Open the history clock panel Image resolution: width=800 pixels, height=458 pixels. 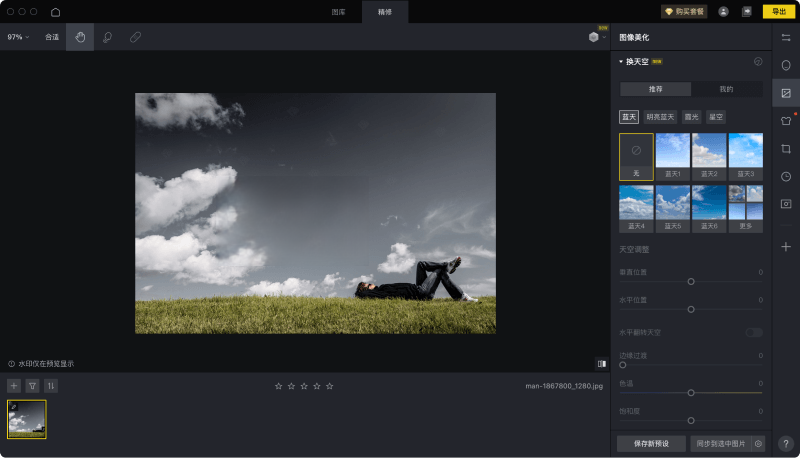pos(786,176)
